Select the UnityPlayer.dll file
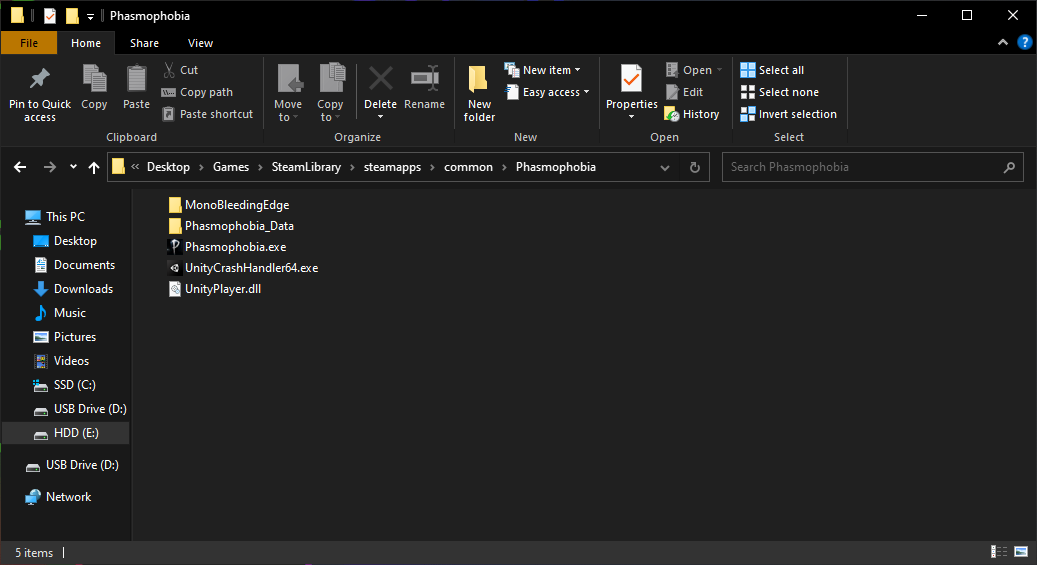Image resolution: width=1037 pixels, height=565 pixels. (215, 289)
